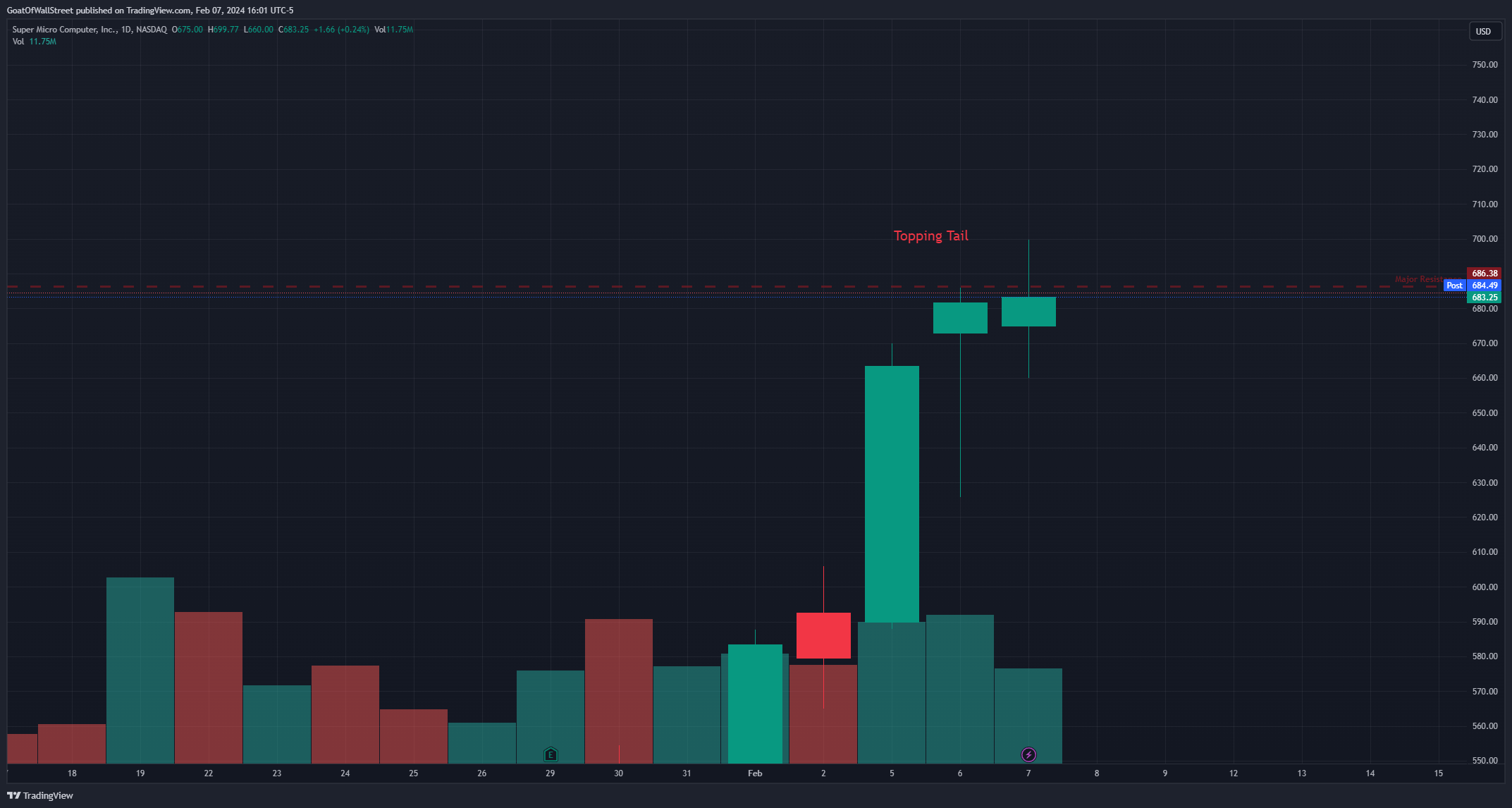Click the purple lightning event icon near 7

click(x=1028, y=755)
